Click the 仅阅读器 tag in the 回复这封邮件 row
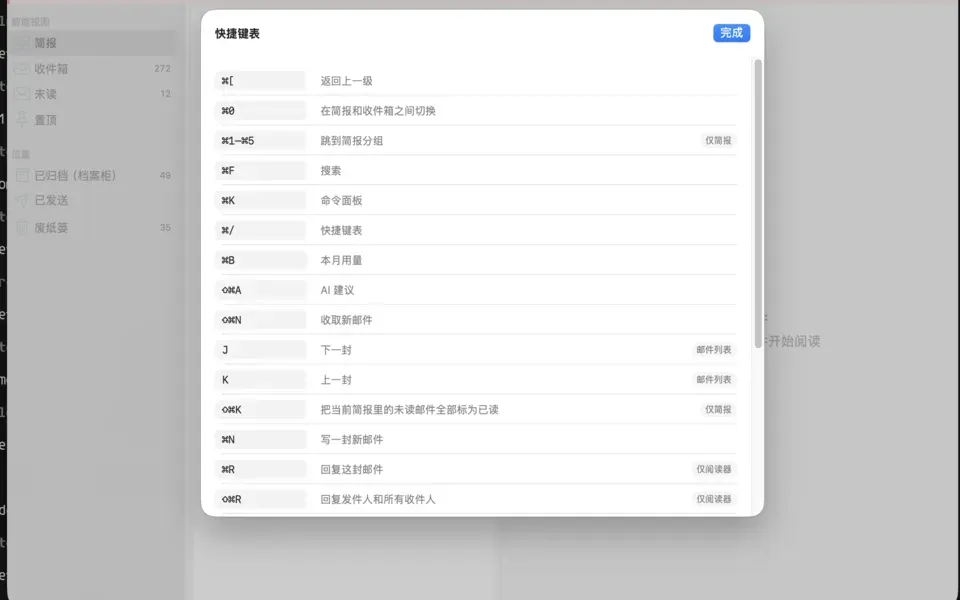 coord(714,470)
